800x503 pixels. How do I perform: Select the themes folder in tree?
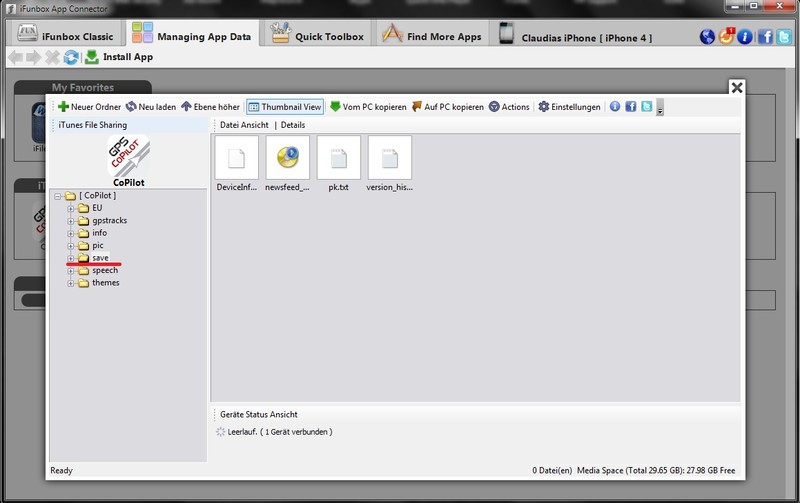(105, 283)
